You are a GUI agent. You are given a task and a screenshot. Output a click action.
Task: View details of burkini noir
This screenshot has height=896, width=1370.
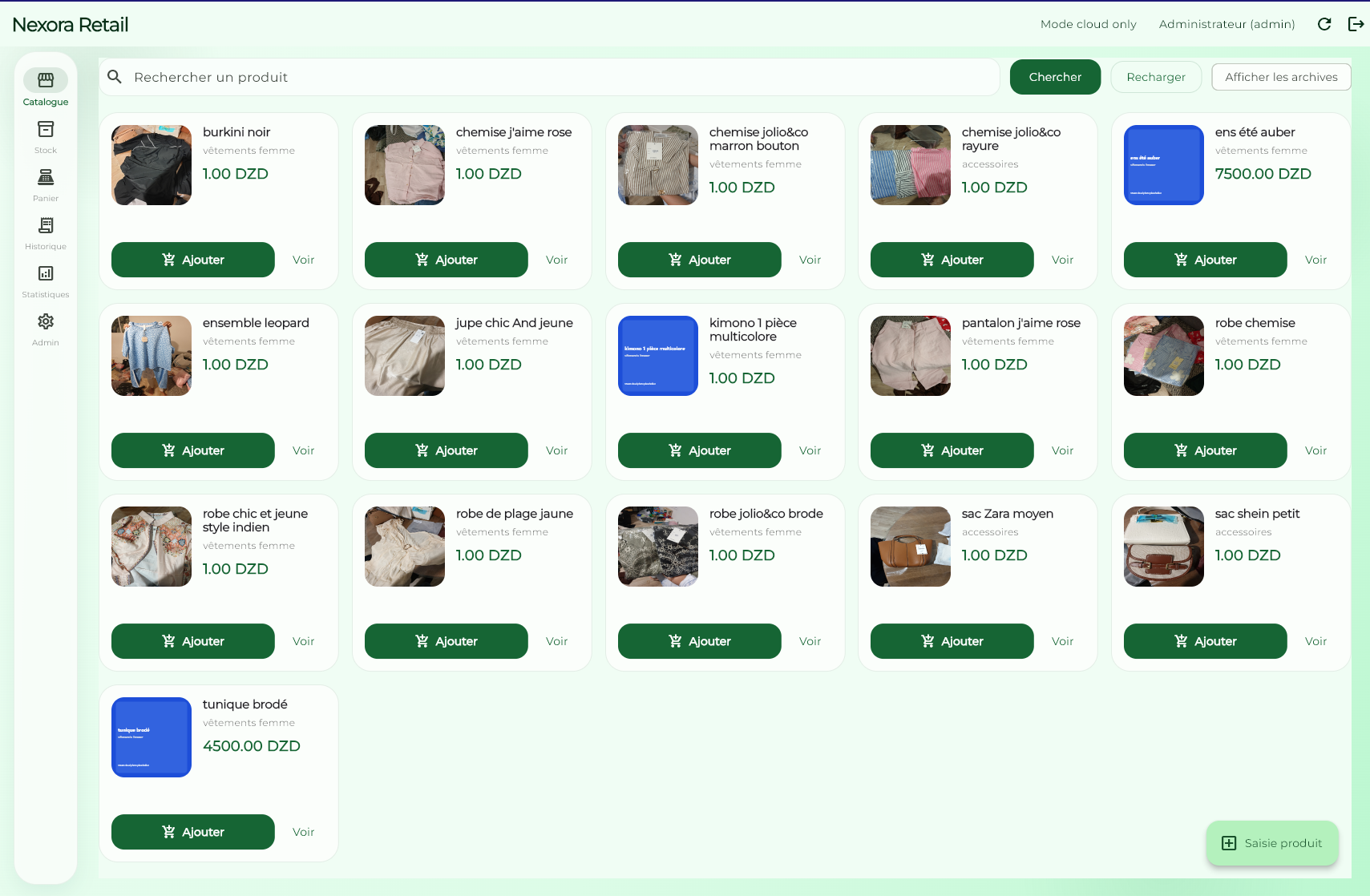click(x=304, y=260)
